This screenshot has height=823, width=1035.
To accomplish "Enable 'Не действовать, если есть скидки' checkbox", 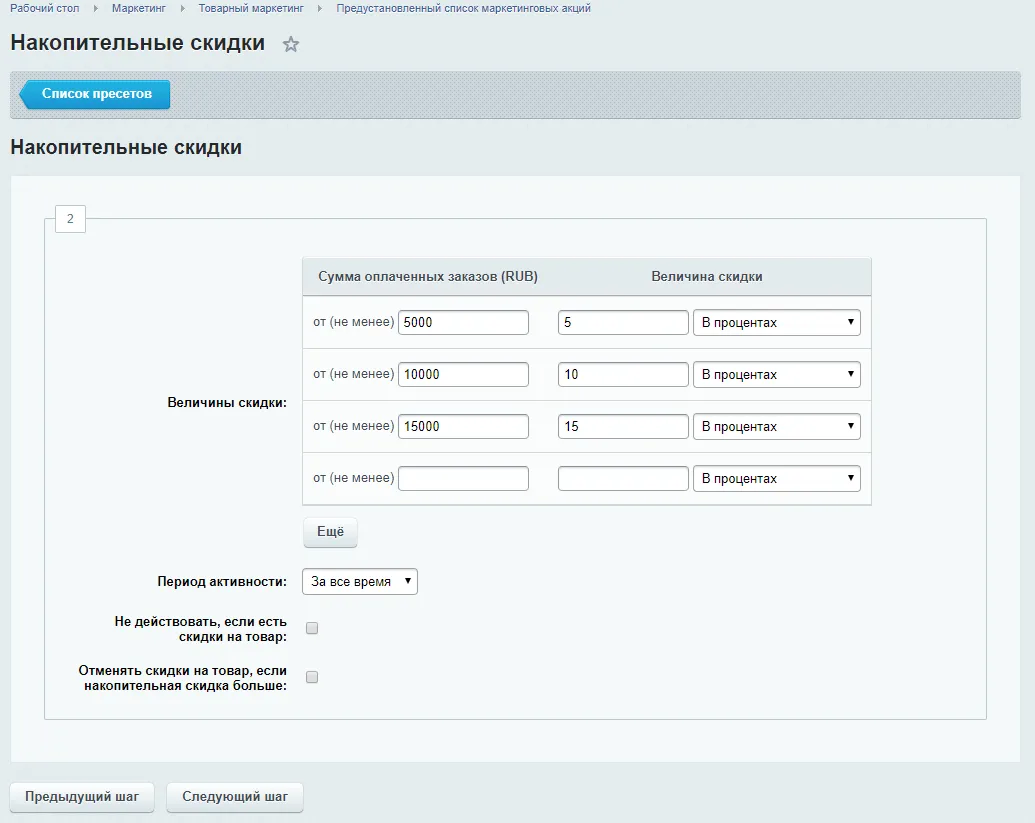I will pyautogui.click(x=312, y=629).
